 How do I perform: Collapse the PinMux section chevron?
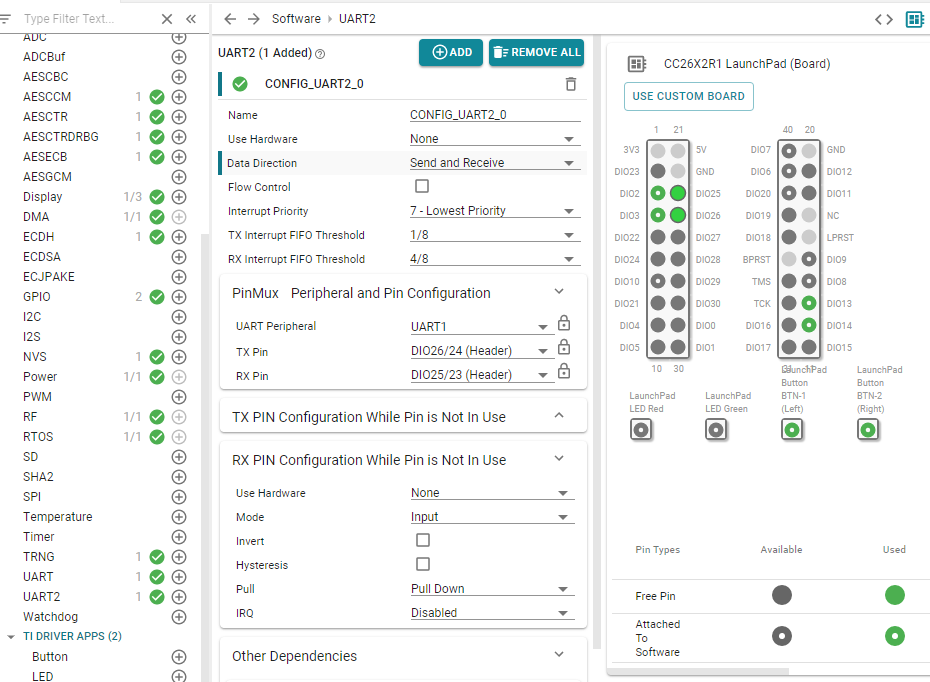point(559,292)
